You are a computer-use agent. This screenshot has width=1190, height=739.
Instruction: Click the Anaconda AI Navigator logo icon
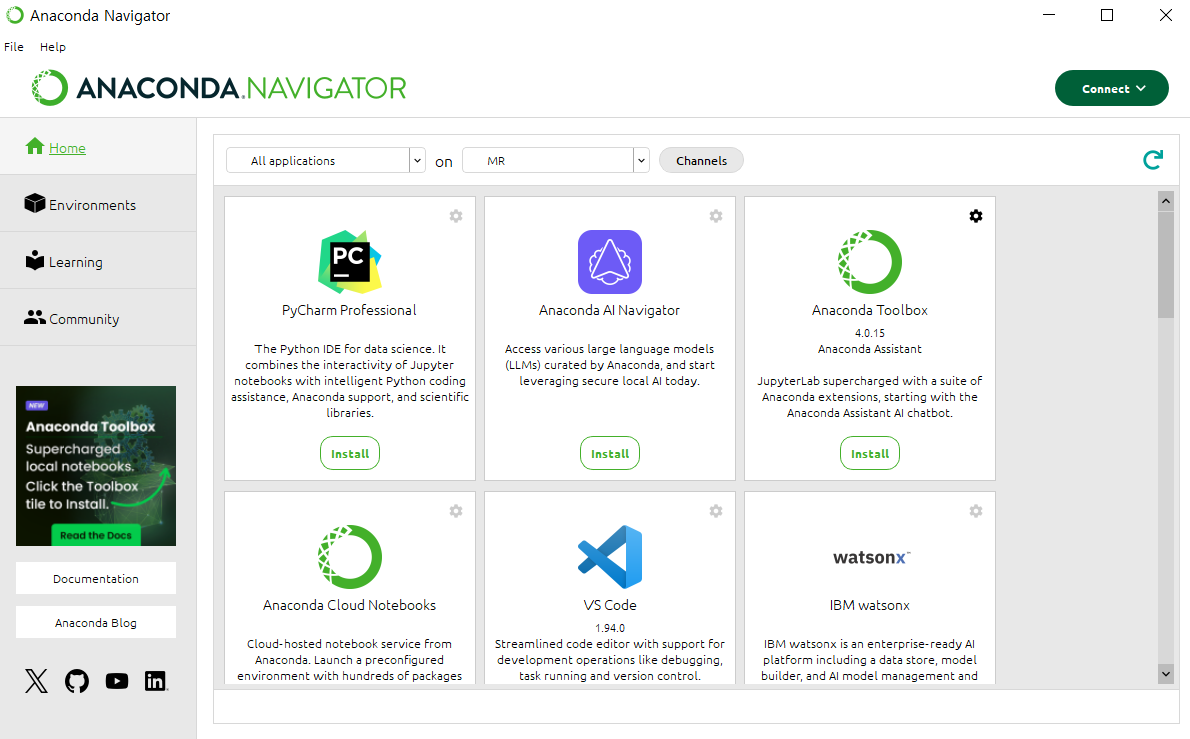pyautogui.click(x=609, y=262)
